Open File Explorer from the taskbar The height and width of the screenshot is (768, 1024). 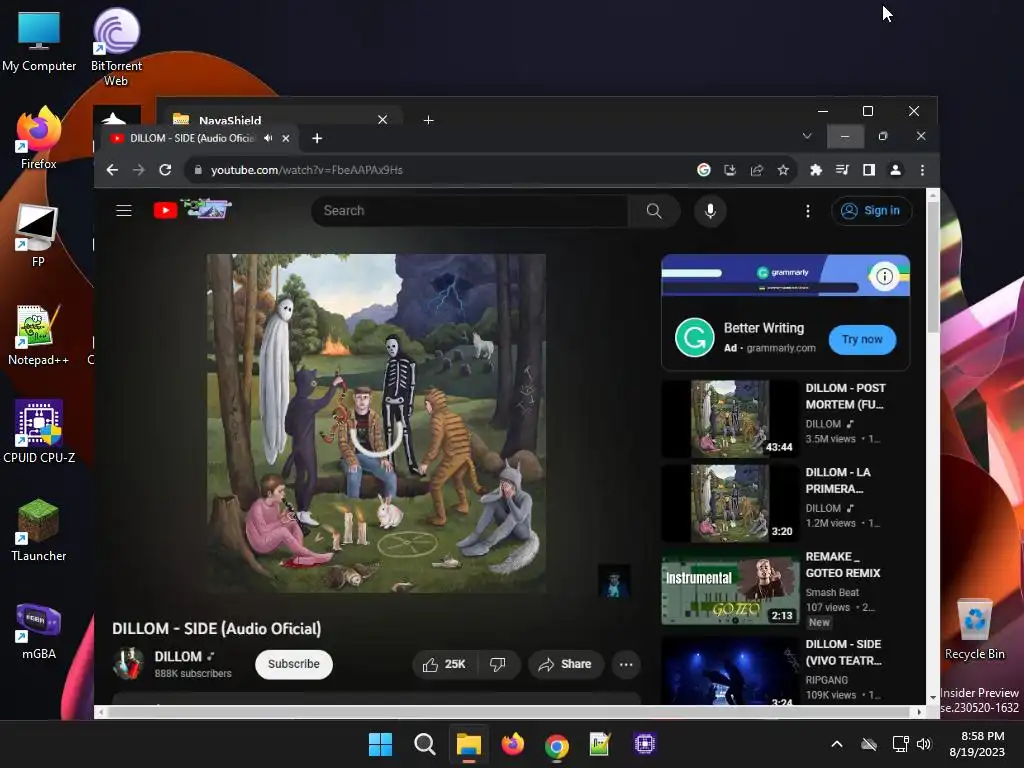(x=469, y=744)
